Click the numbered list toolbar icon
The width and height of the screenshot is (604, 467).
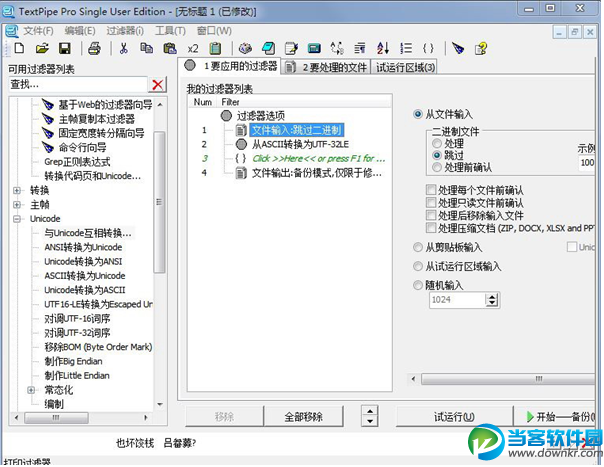point(406,48)
